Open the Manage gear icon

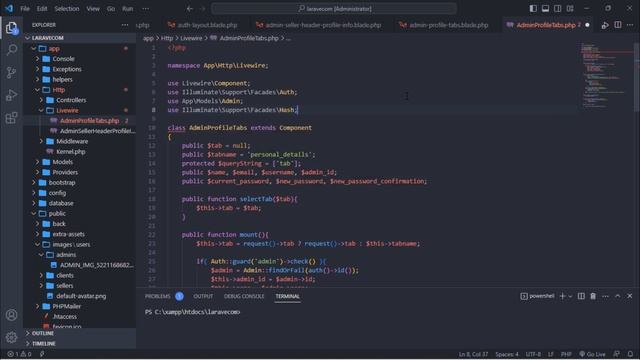(11, 337)
